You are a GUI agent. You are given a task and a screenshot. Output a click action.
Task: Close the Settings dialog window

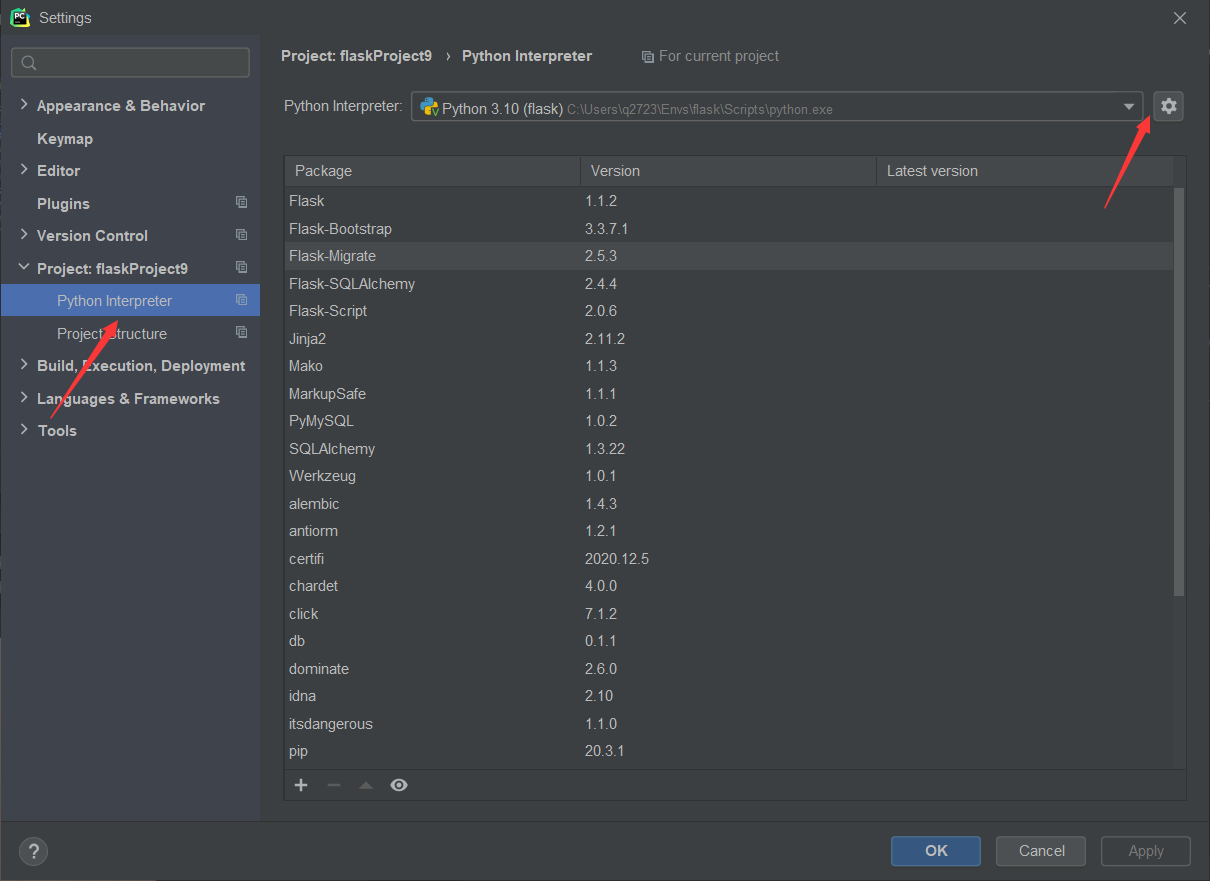pyautogui.click(x=1180, y=18)
